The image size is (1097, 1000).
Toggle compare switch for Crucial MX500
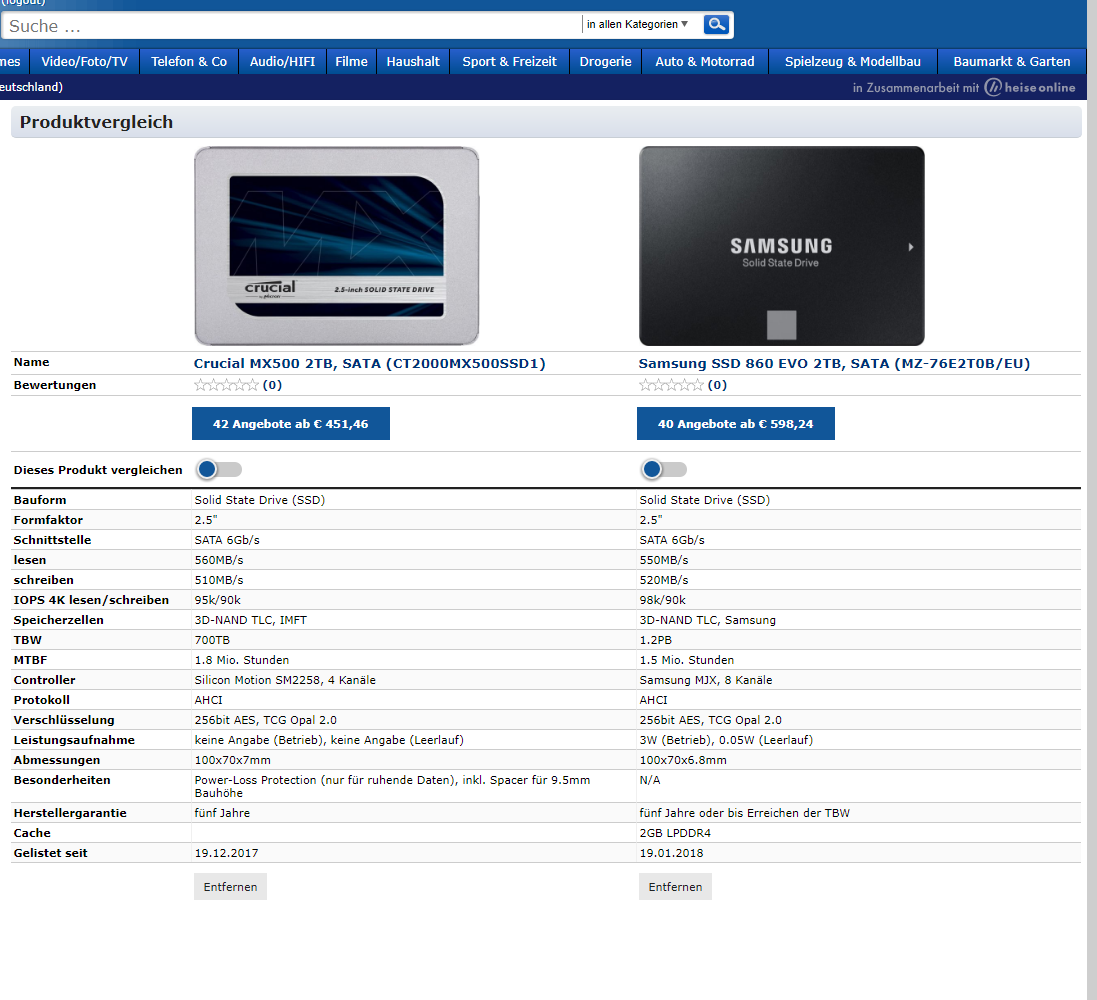218,470
